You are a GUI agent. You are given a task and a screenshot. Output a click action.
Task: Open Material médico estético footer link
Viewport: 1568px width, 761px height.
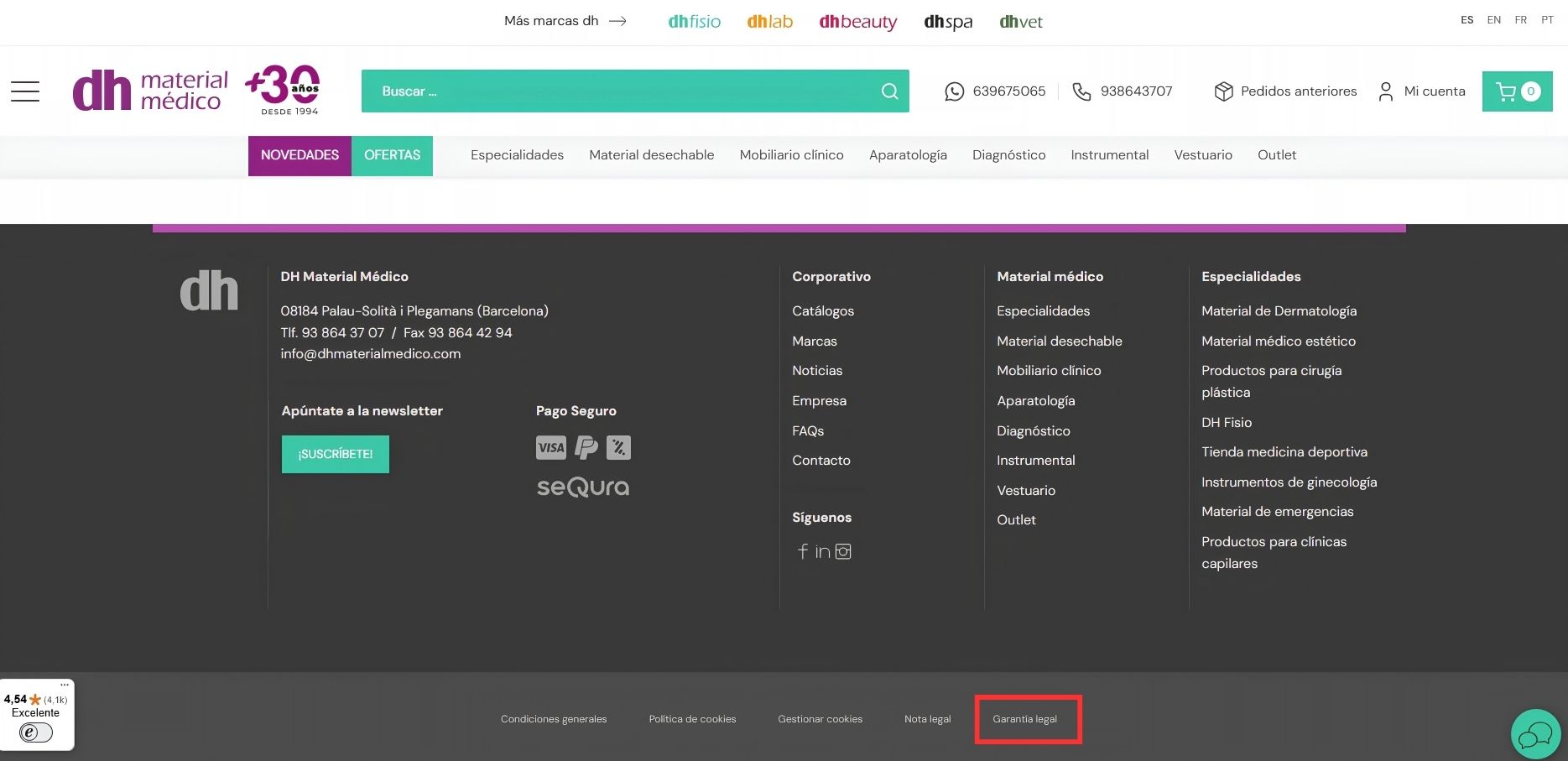(1279, 341)
